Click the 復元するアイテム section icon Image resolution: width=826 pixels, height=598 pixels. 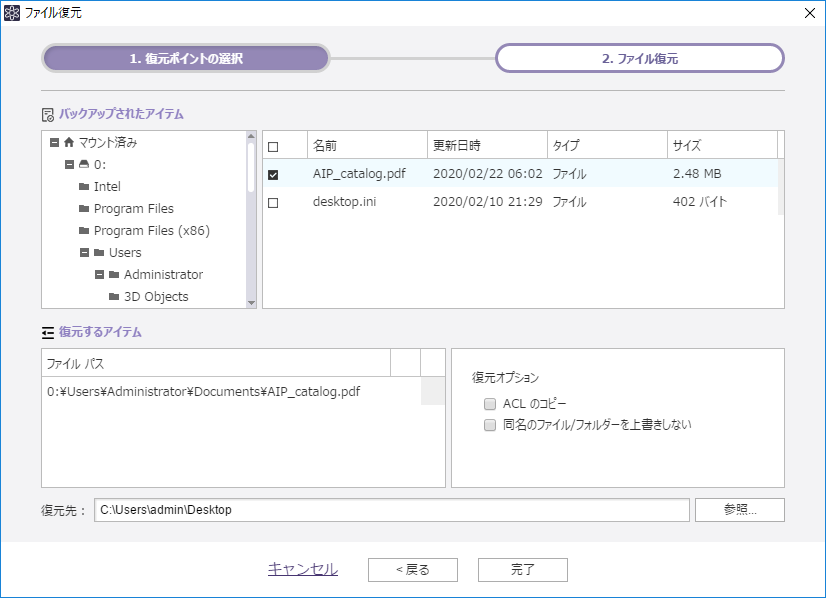48,332
